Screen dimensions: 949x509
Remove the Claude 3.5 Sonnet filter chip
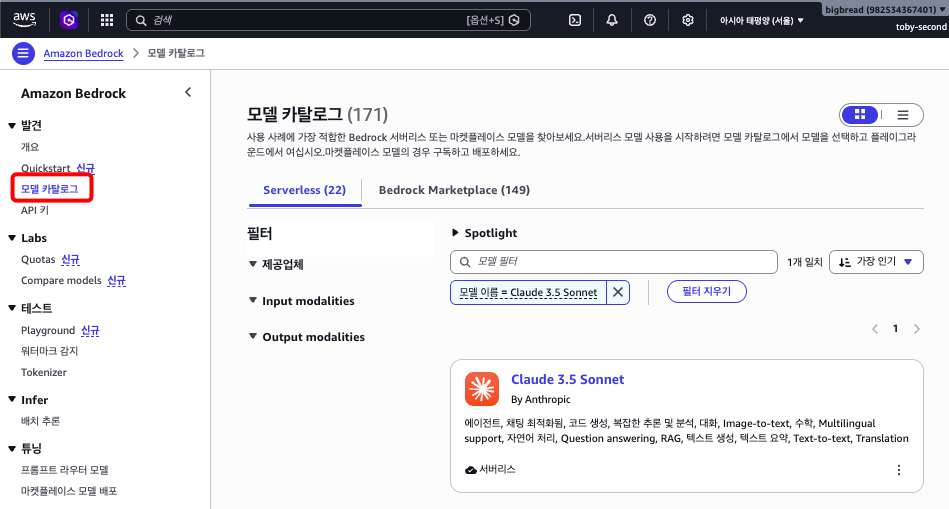[618, 292]
